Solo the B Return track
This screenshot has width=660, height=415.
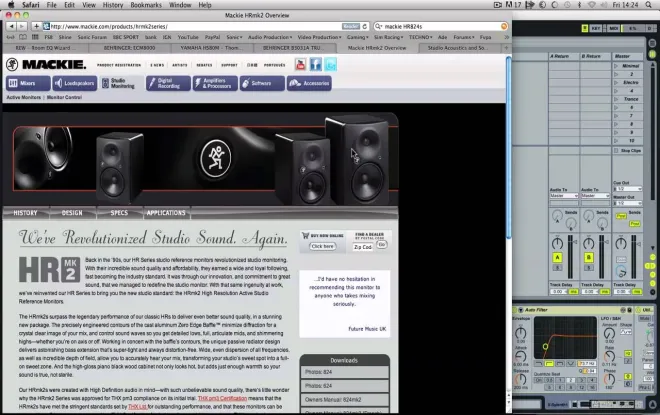(x=589, y=268)
